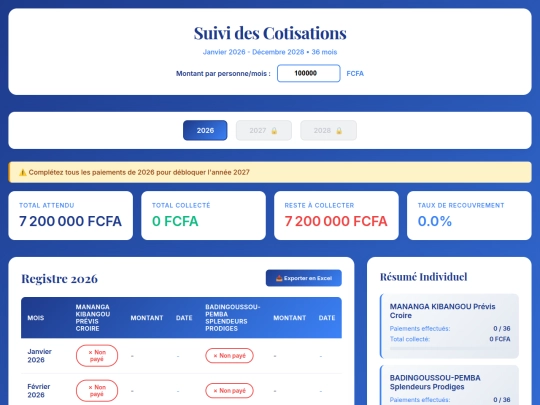The image size is (540, 405).
Task: Open the locked 2027 year tab
Action: point(263,131)
